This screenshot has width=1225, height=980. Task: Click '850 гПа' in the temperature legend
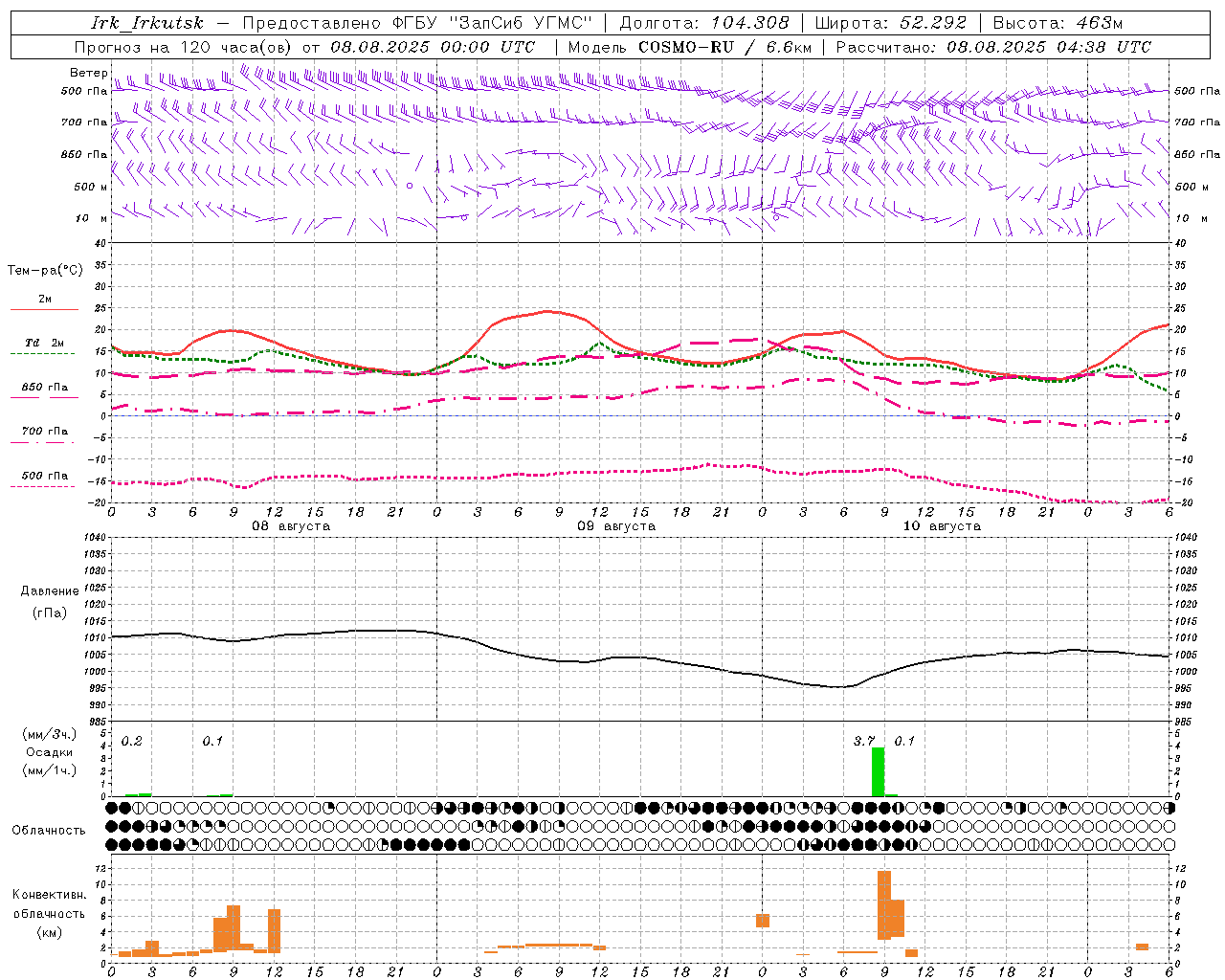45,388
